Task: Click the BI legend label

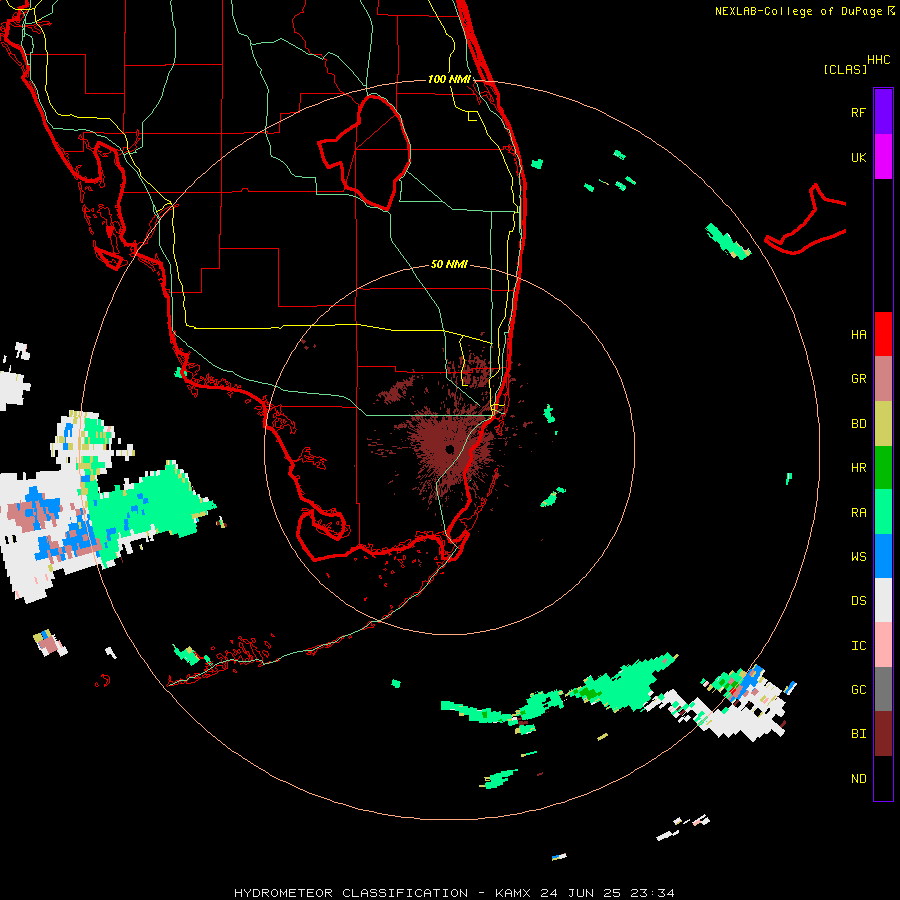Action: [858, 734]
